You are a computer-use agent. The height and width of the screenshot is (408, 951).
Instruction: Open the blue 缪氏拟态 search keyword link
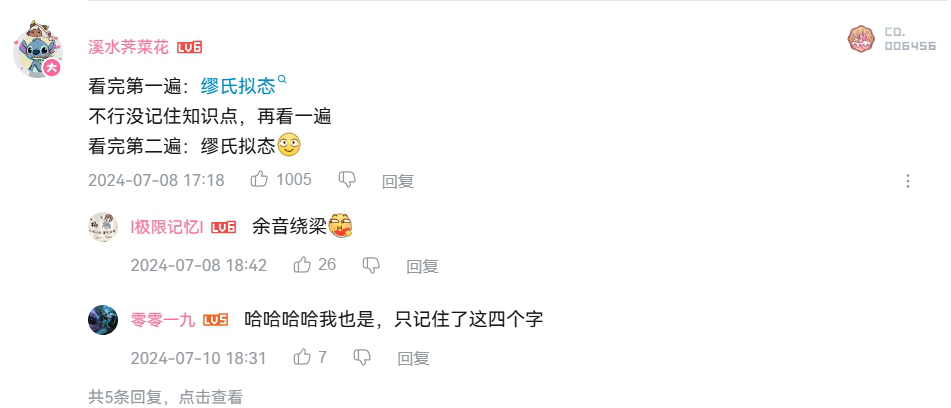238,86
